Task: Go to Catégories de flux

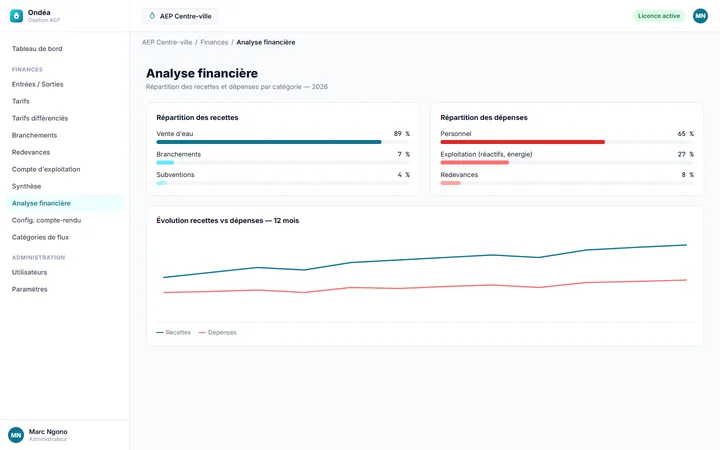Action: (40, 237)
